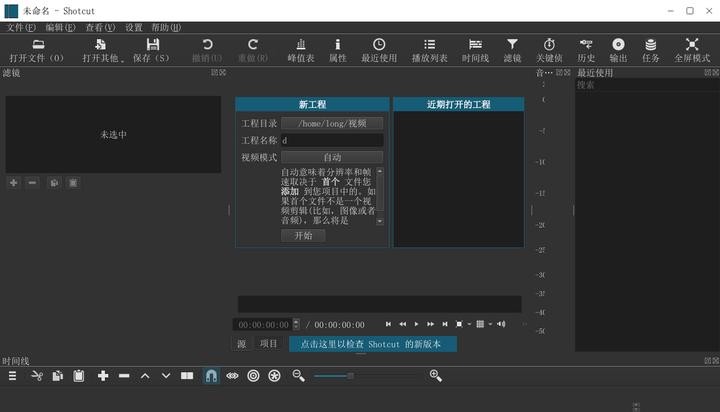
Task: Click the 关键帧 (Keyframes) stopwatch icon
Action: [x=549, y=49]
